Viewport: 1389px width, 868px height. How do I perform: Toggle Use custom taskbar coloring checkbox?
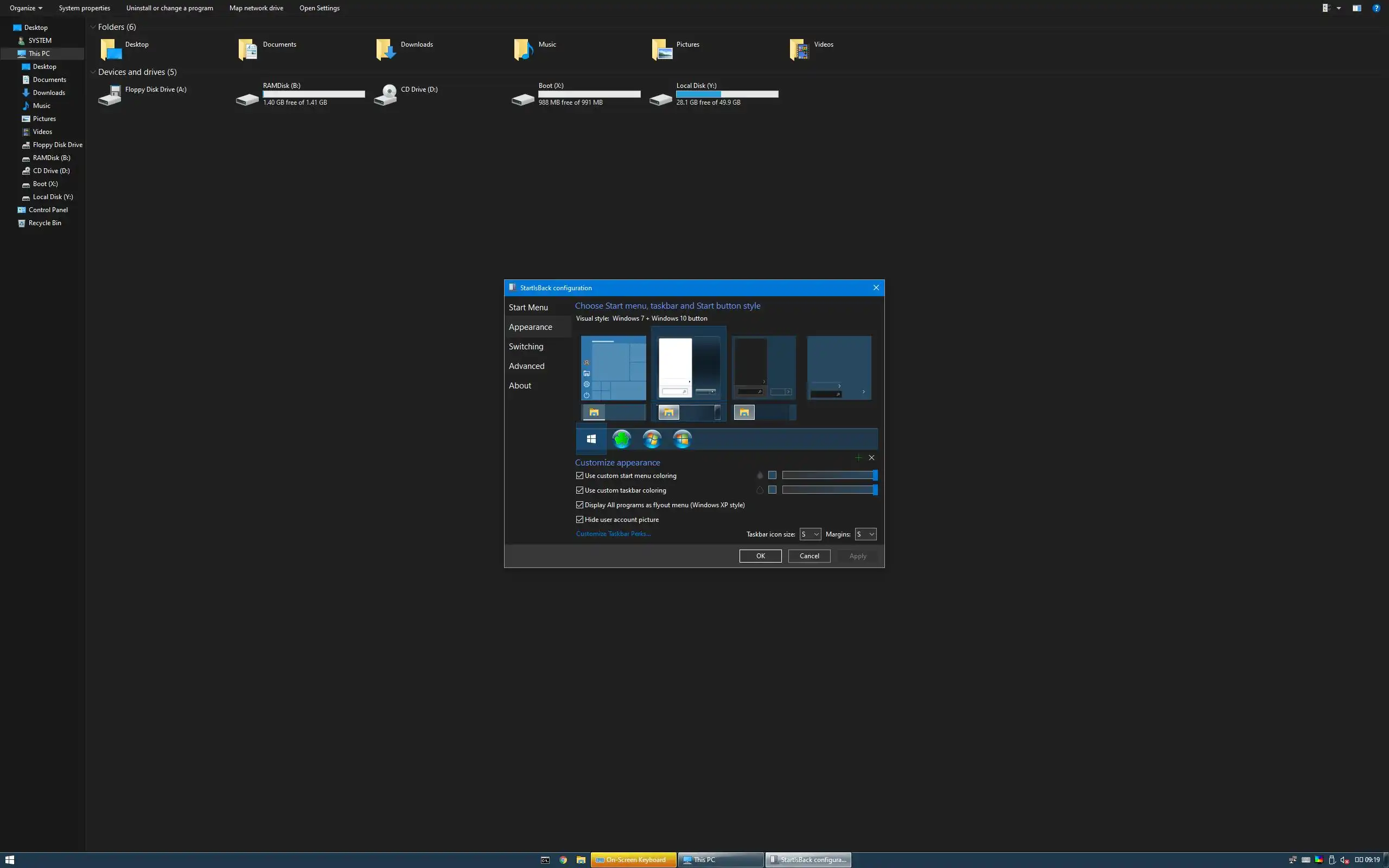click(579, 490)
